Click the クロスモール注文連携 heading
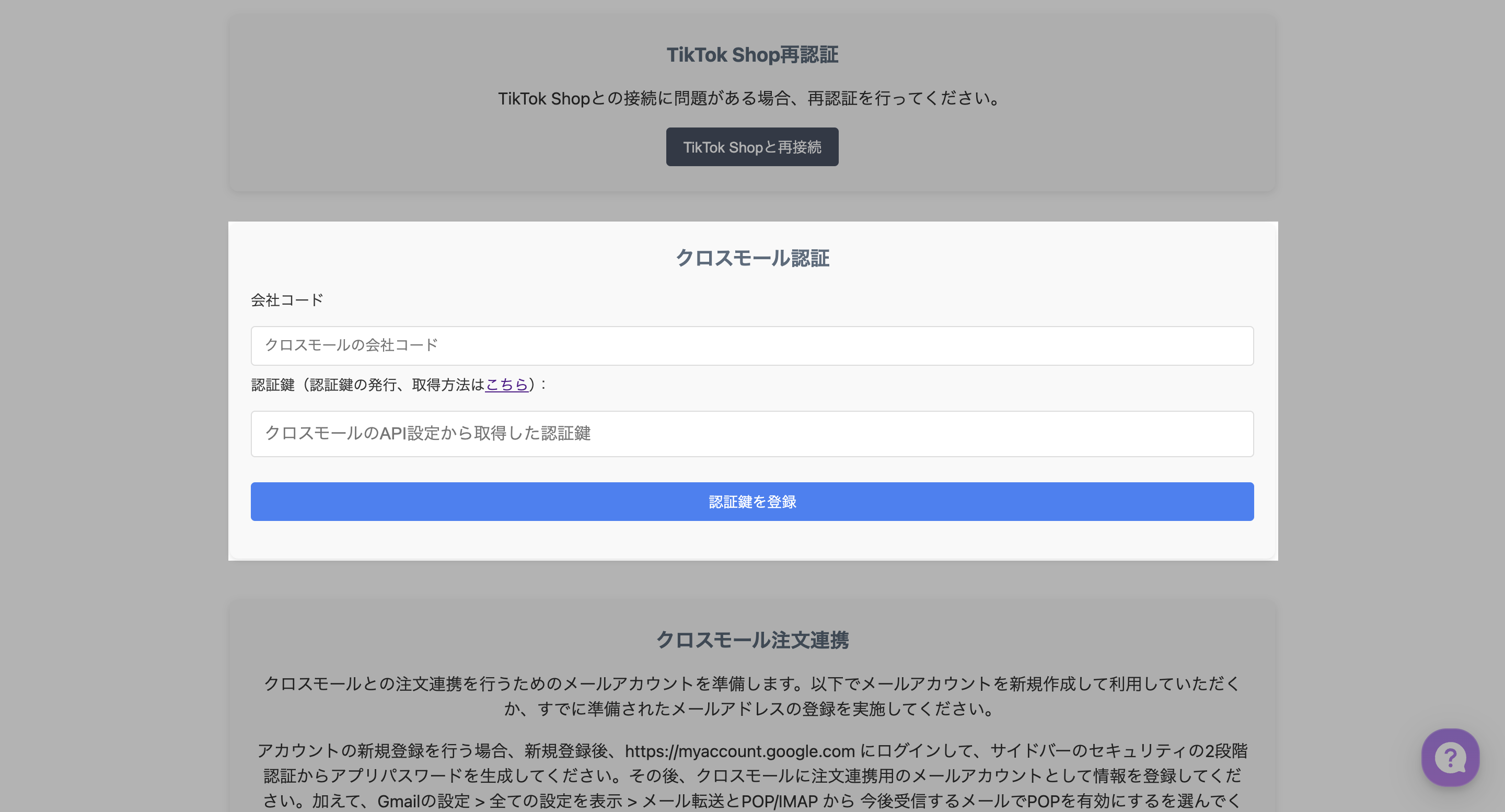 752,640
